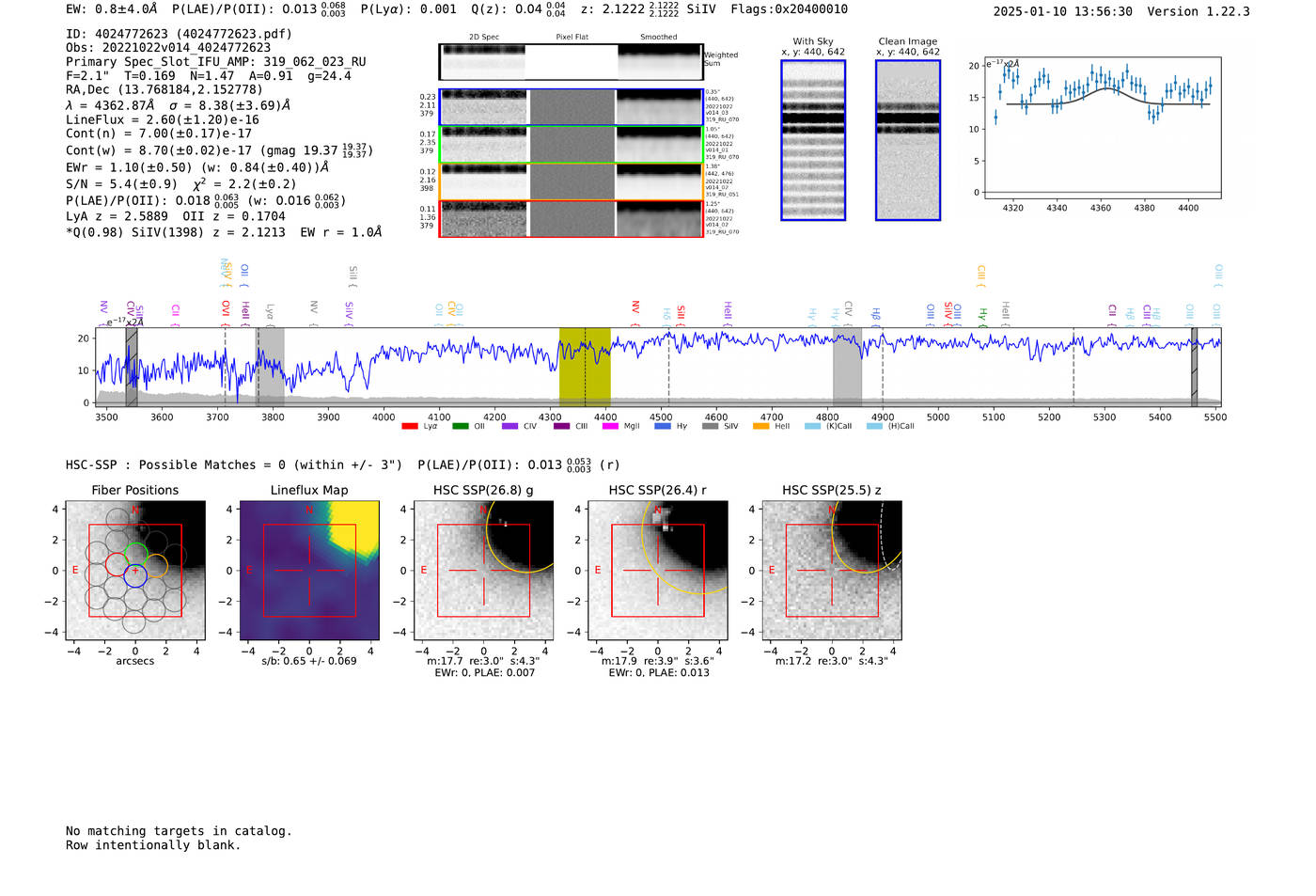Click the yellow highlighted region in spectrum
The width and height of the screenshot is (1316, 896).
point(585,367)
